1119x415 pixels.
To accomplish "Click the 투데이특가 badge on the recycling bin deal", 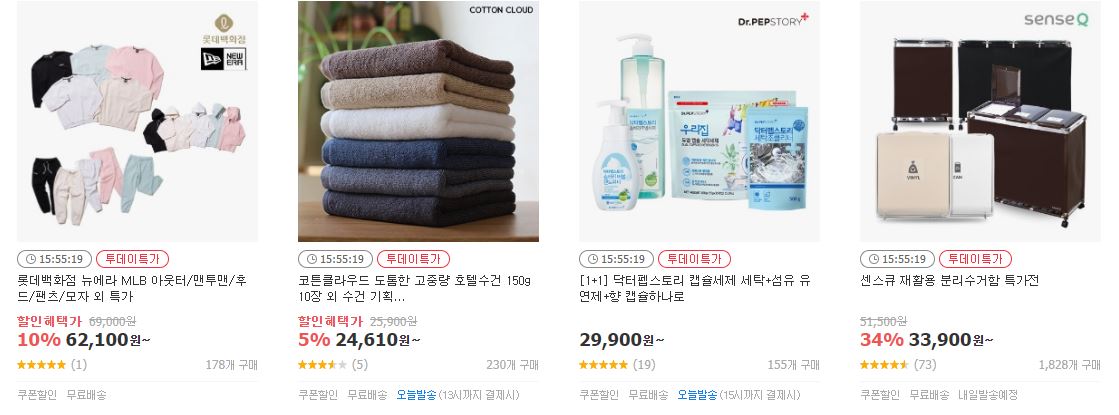I will click(976, 259).
